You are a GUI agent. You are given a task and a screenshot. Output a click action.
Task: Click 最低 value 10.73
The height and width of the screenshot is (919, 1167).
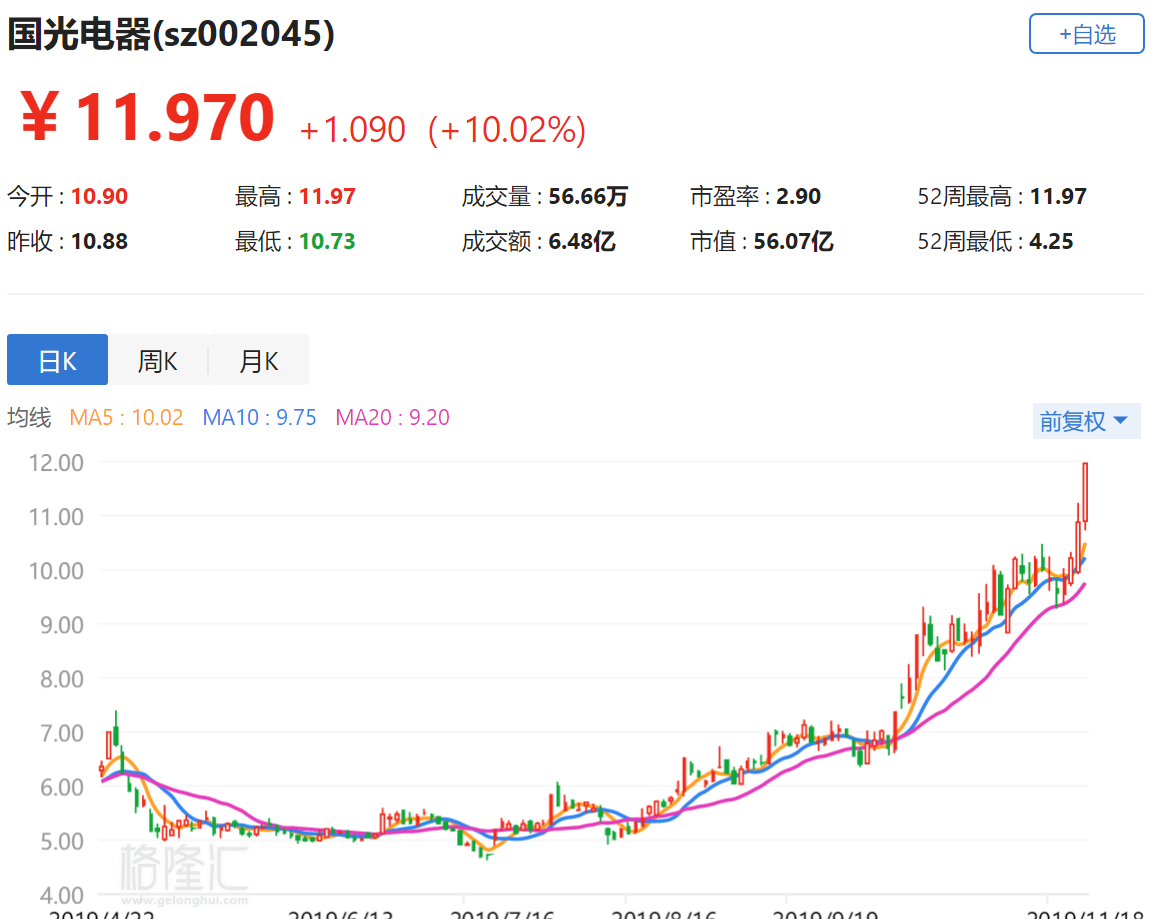coord(327,241)
